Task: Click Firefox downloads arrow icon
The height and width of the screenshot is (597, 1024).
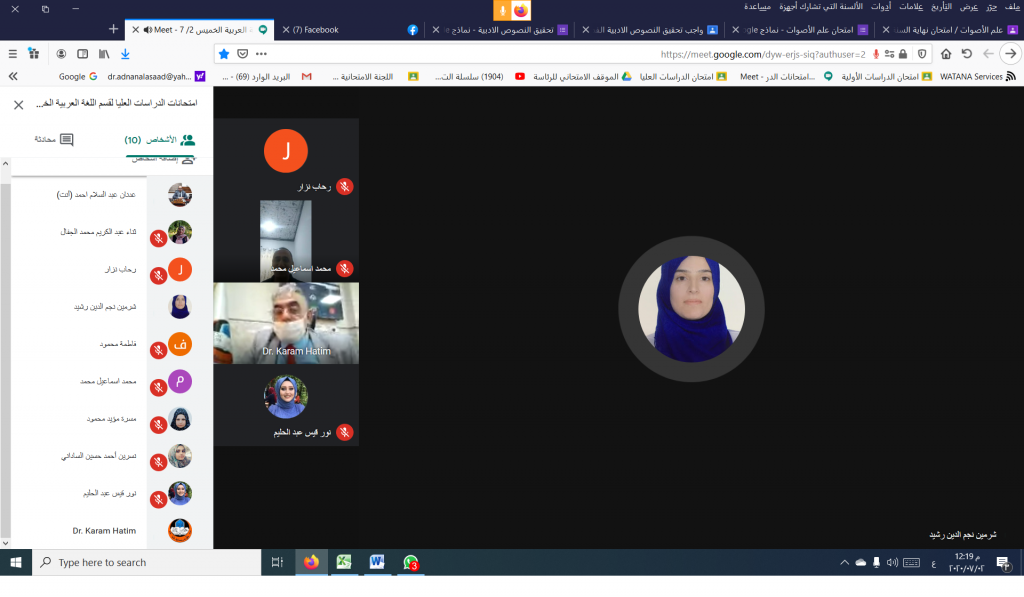Action: click(125, 53)
